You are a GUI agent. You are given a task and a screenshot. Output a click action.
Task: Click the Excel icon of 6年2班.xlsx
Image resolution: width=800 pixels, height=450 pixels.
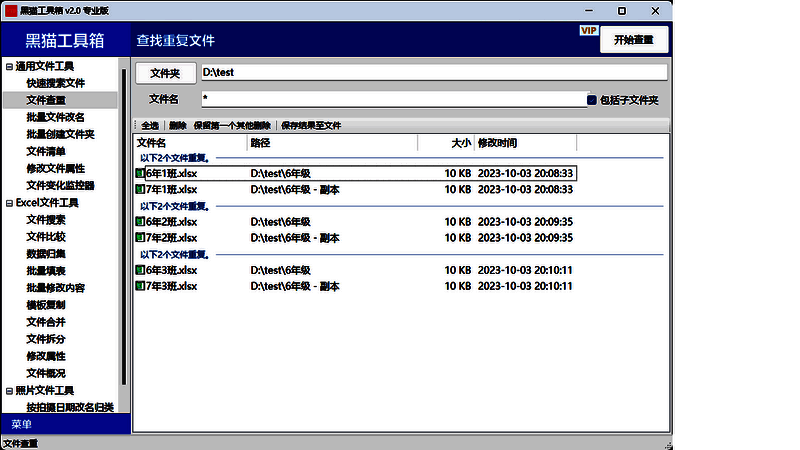click(140, 222)
